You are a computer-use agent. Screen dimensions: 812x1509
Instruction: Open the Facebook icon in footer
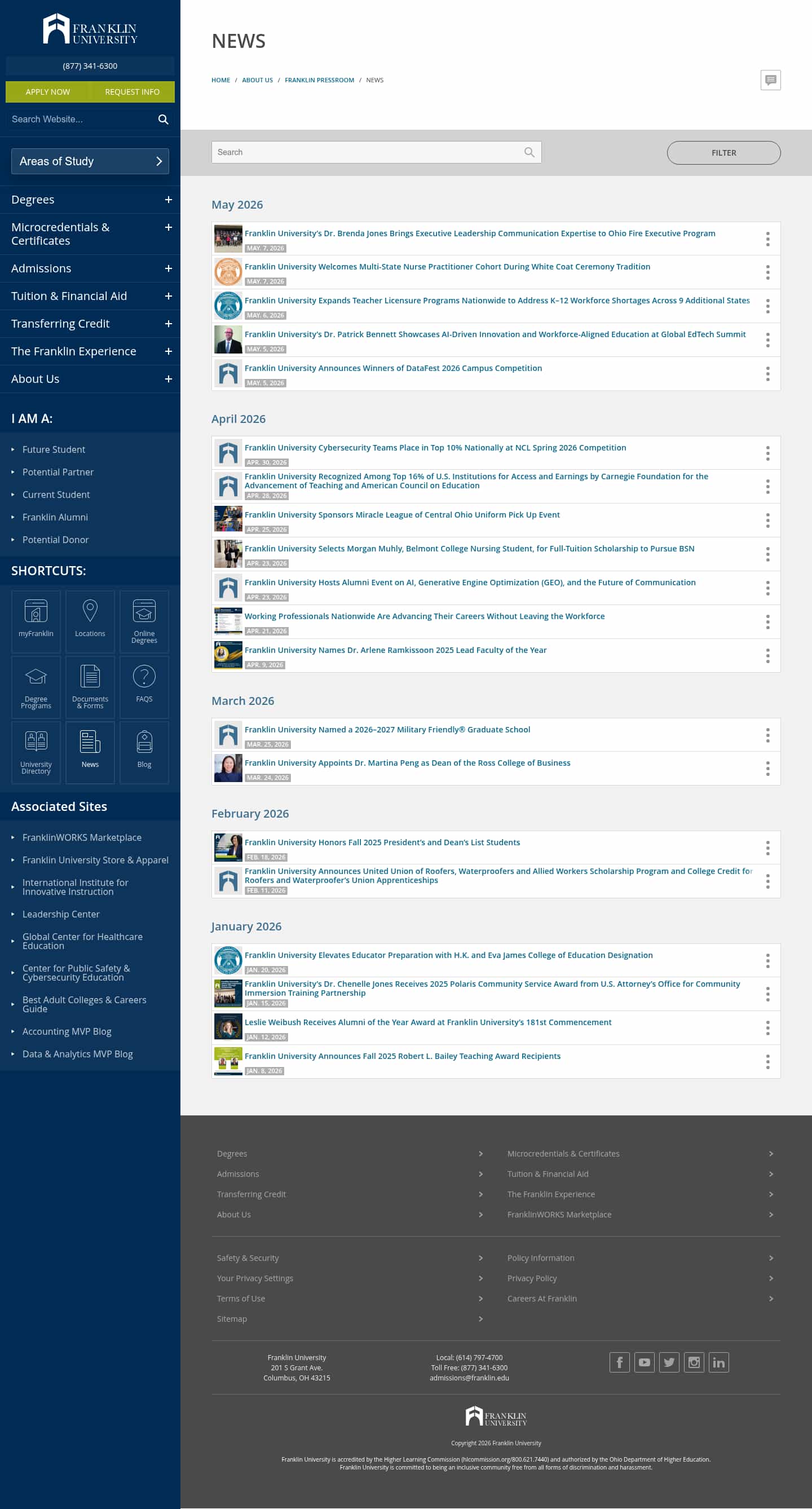tap(619, 1362)
